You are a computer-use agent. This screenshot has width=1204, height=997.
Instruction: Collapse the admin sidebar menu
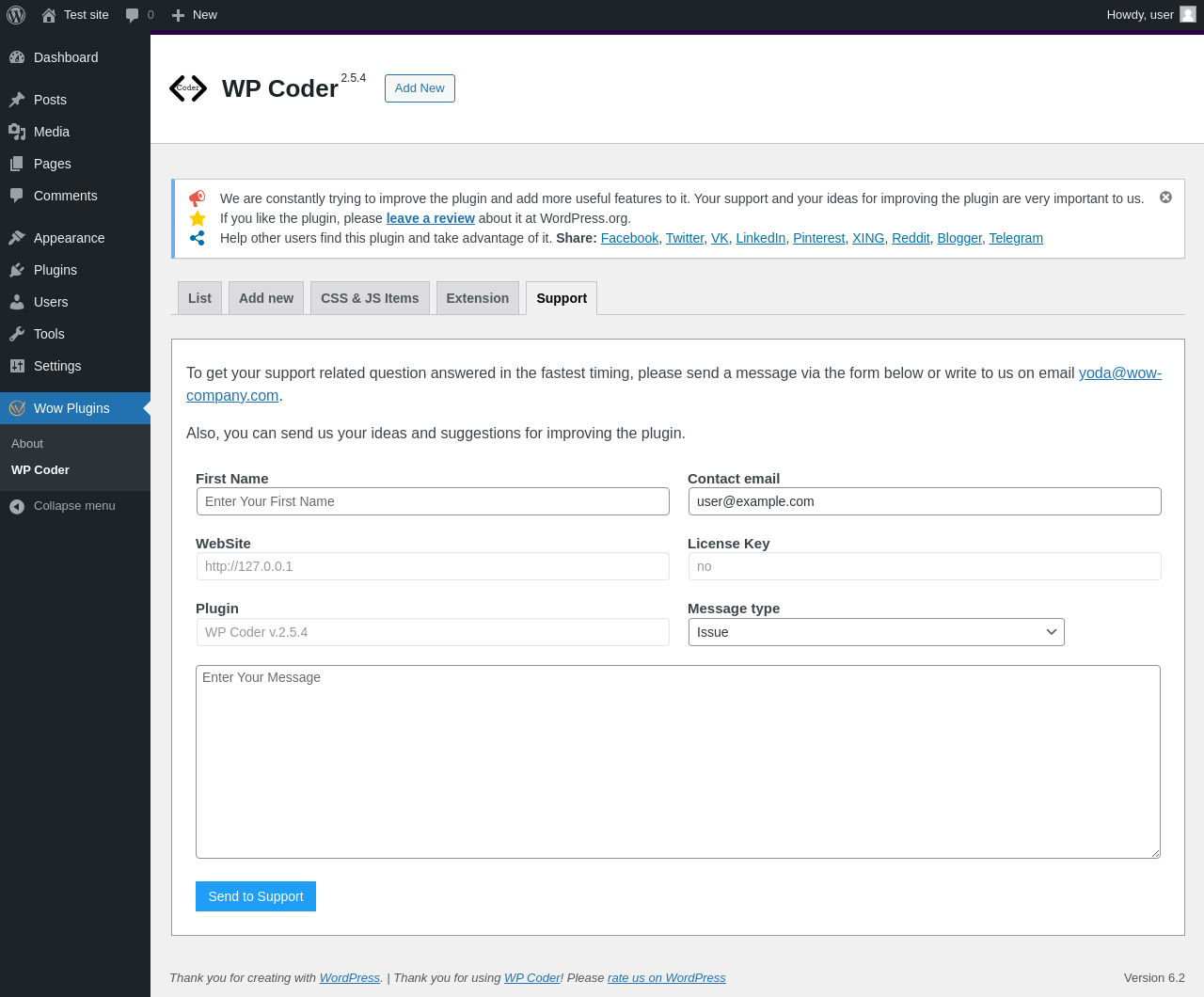[x=62, y=506]
